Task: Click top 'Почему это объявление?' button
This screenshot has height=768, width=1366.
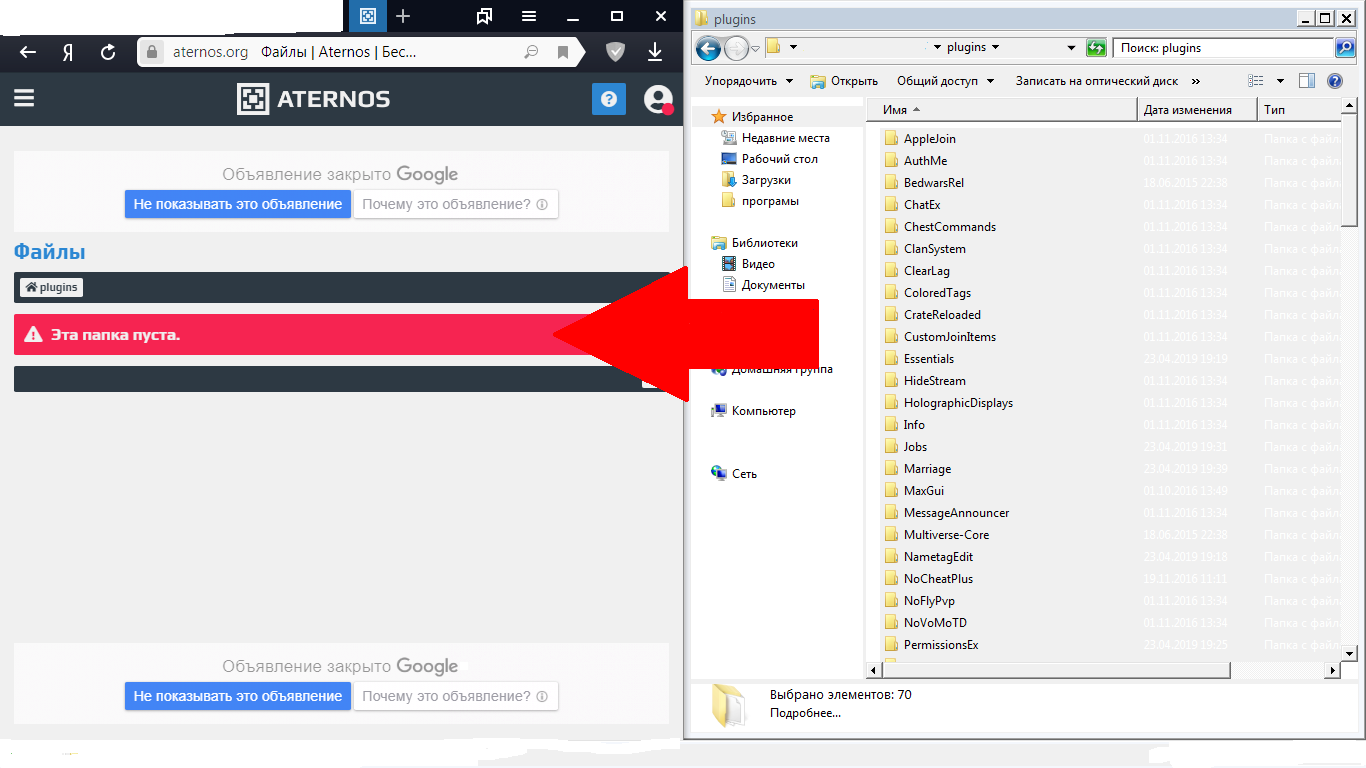Action: click(455, 204)
